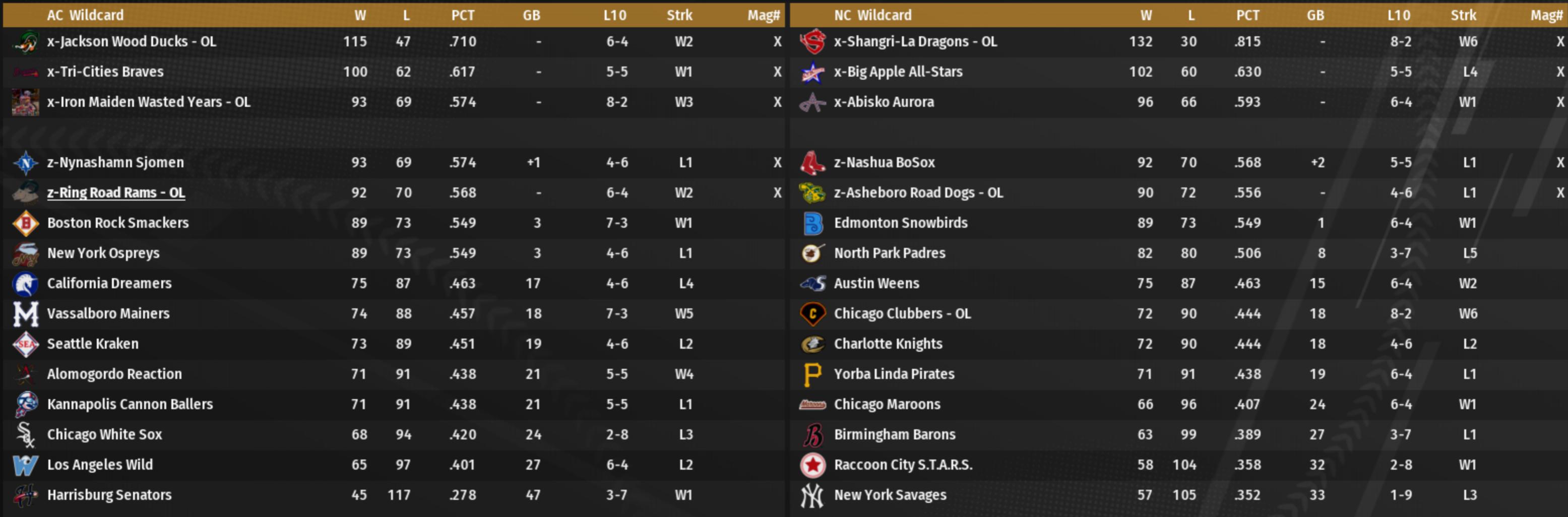Screen dimensions: 1568x517
Task: Sort NC Wildcard by GB column
Action: click(x=1315, y=15)
